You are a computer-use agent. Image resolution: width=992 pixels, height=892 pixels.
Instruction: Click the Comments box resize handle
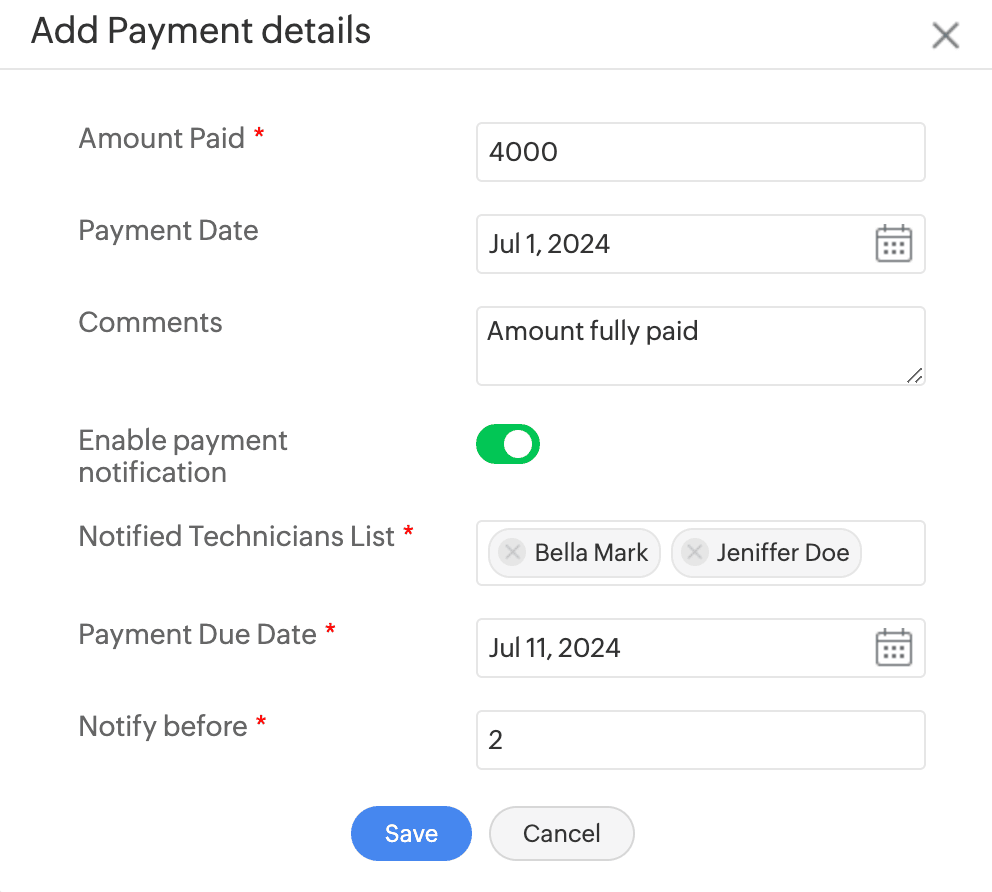(914, 375)
